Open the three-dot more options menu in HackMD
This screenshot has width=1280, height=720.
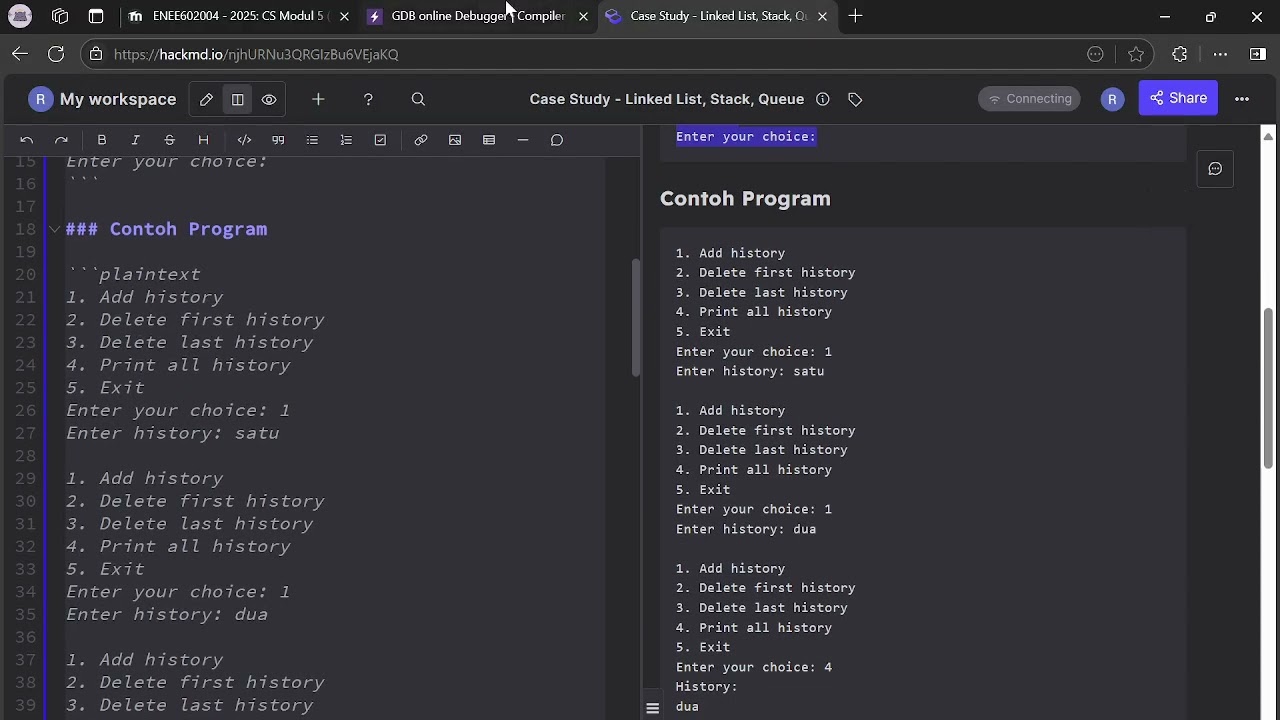click(x=1242, y=98)
